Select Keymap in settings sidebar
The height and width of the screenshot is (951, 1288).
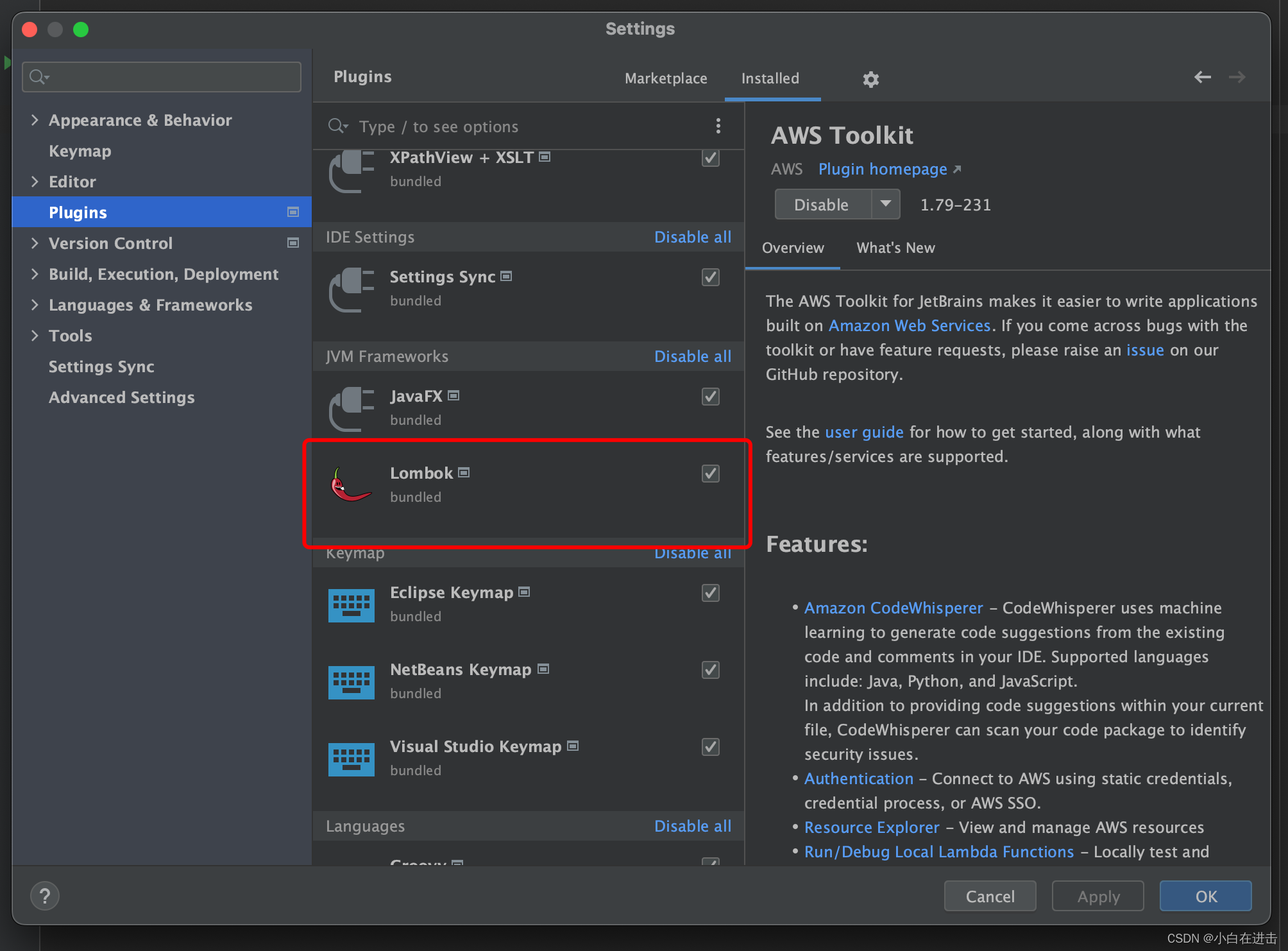80,151
